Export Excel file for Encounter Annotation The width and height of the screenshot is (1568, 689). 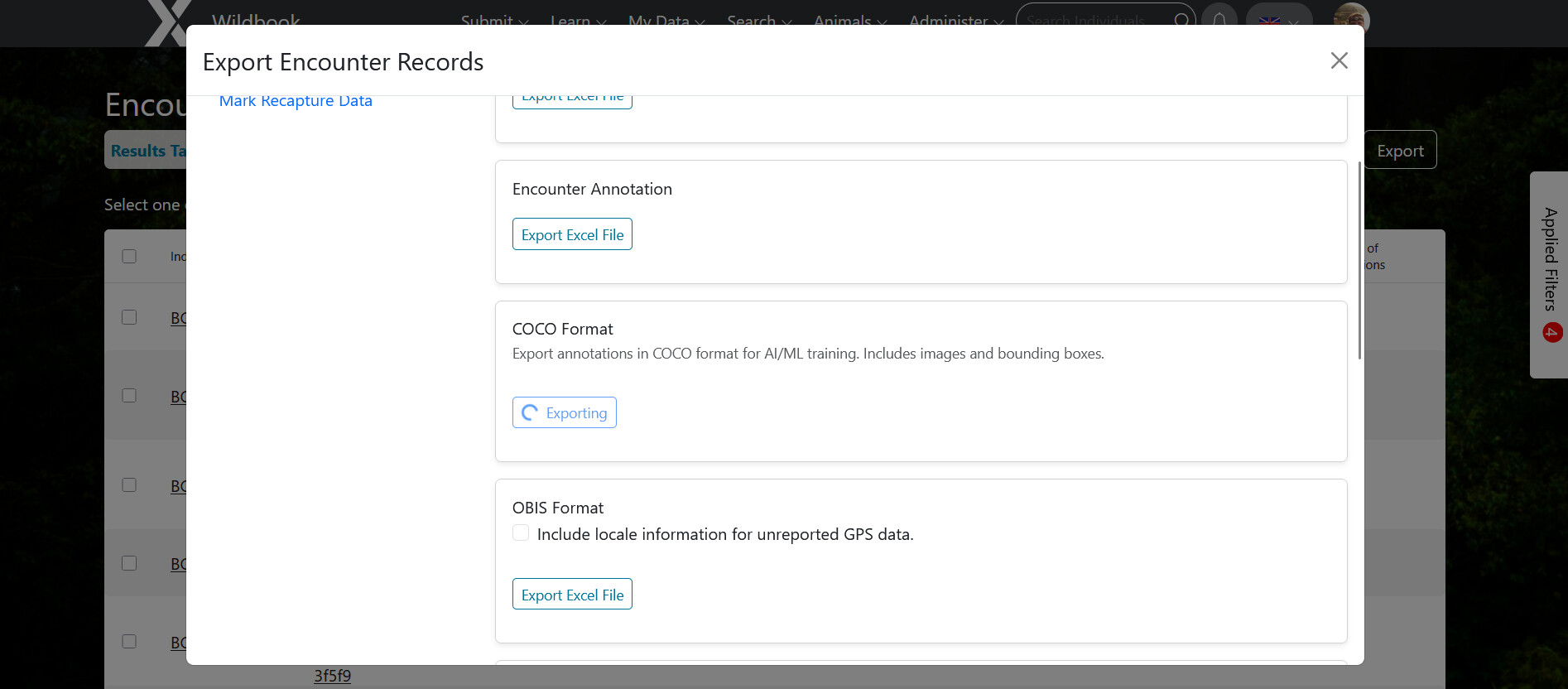pyautogui.click(x=572, y=234)
